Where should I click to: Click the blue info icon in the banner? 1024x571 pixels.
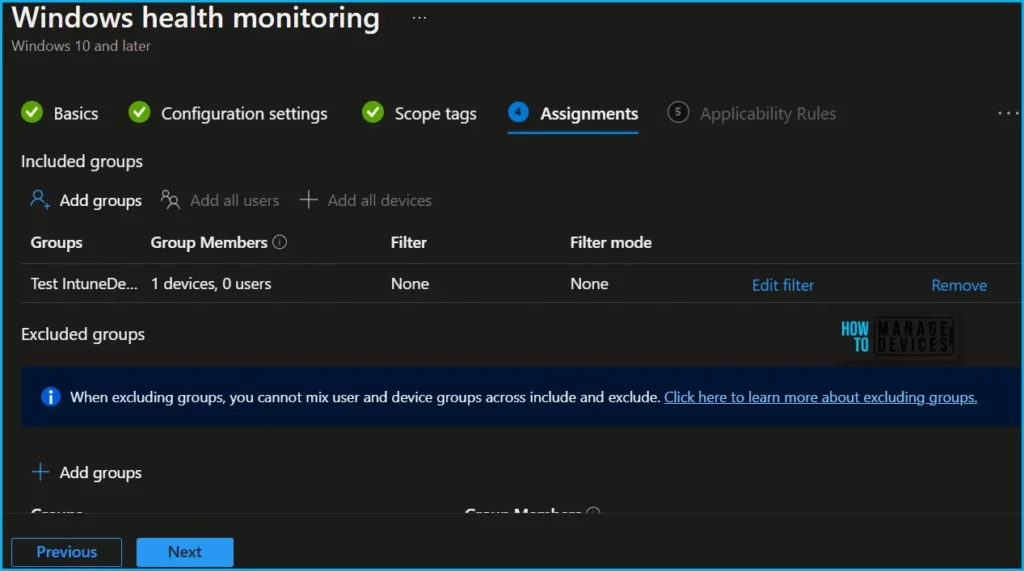click(x=50, y=397)
